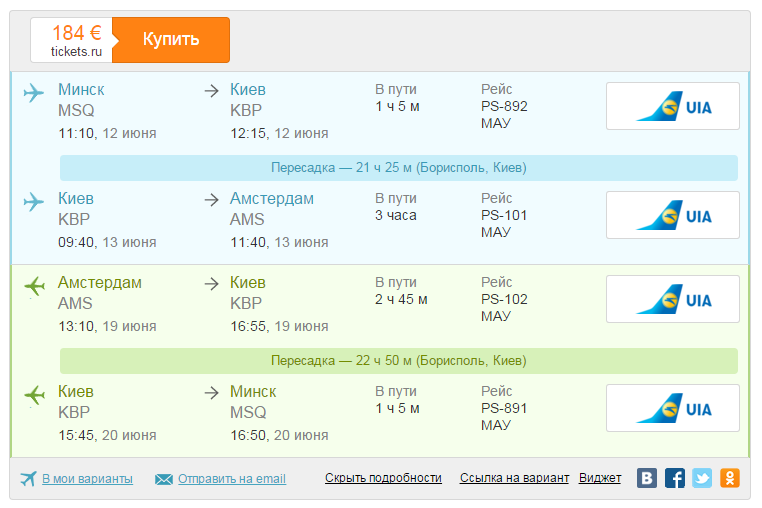Click the blue plane icon for Минск departure
Screen dimensions: 762x508
34,93
